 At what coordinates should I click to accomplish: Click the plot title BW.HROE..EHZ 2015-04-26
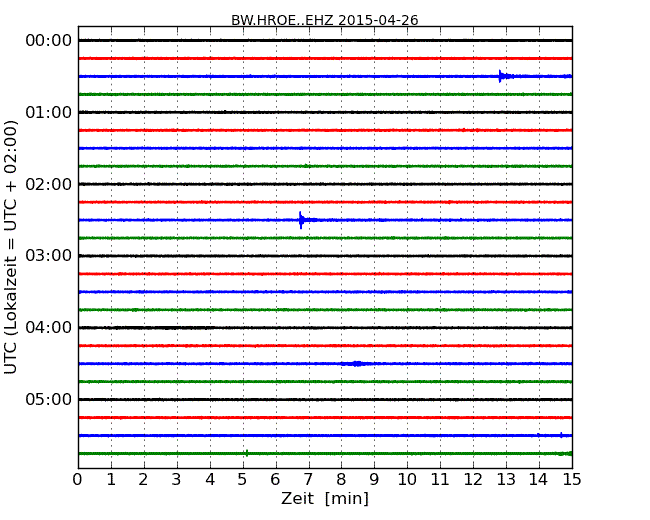pos(325,20)
